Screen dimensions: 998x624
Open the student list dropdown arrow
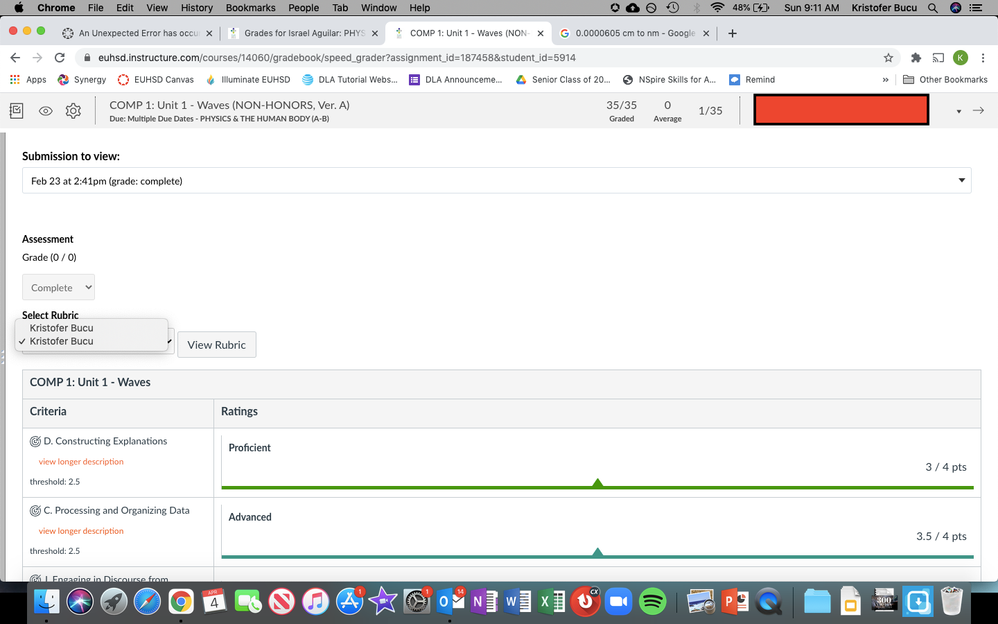[960, 111]
